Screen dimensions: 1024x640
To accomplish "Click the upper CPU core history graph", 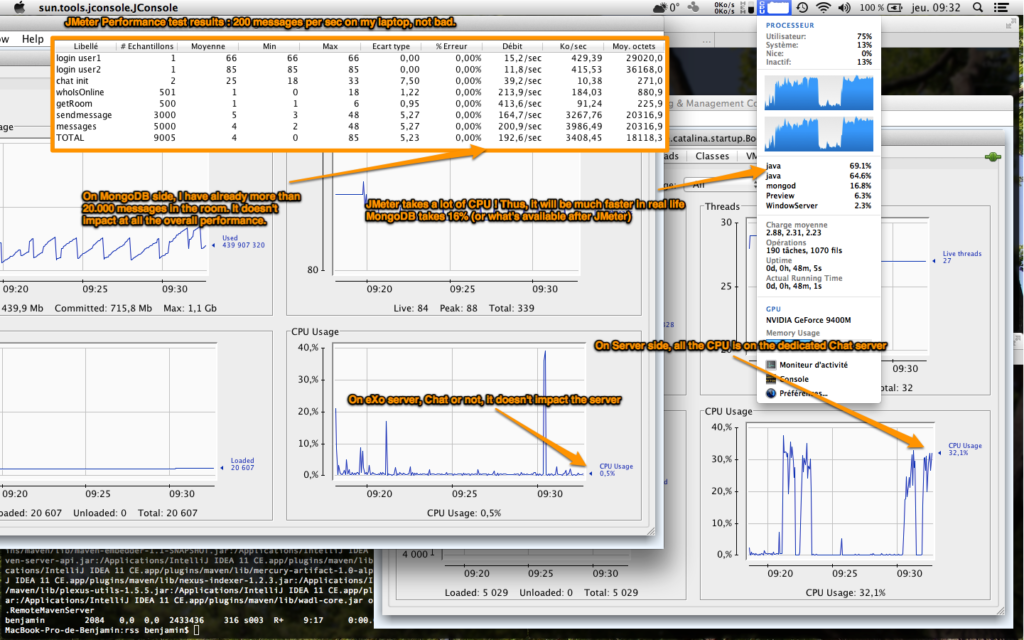I will click(819, 92).
